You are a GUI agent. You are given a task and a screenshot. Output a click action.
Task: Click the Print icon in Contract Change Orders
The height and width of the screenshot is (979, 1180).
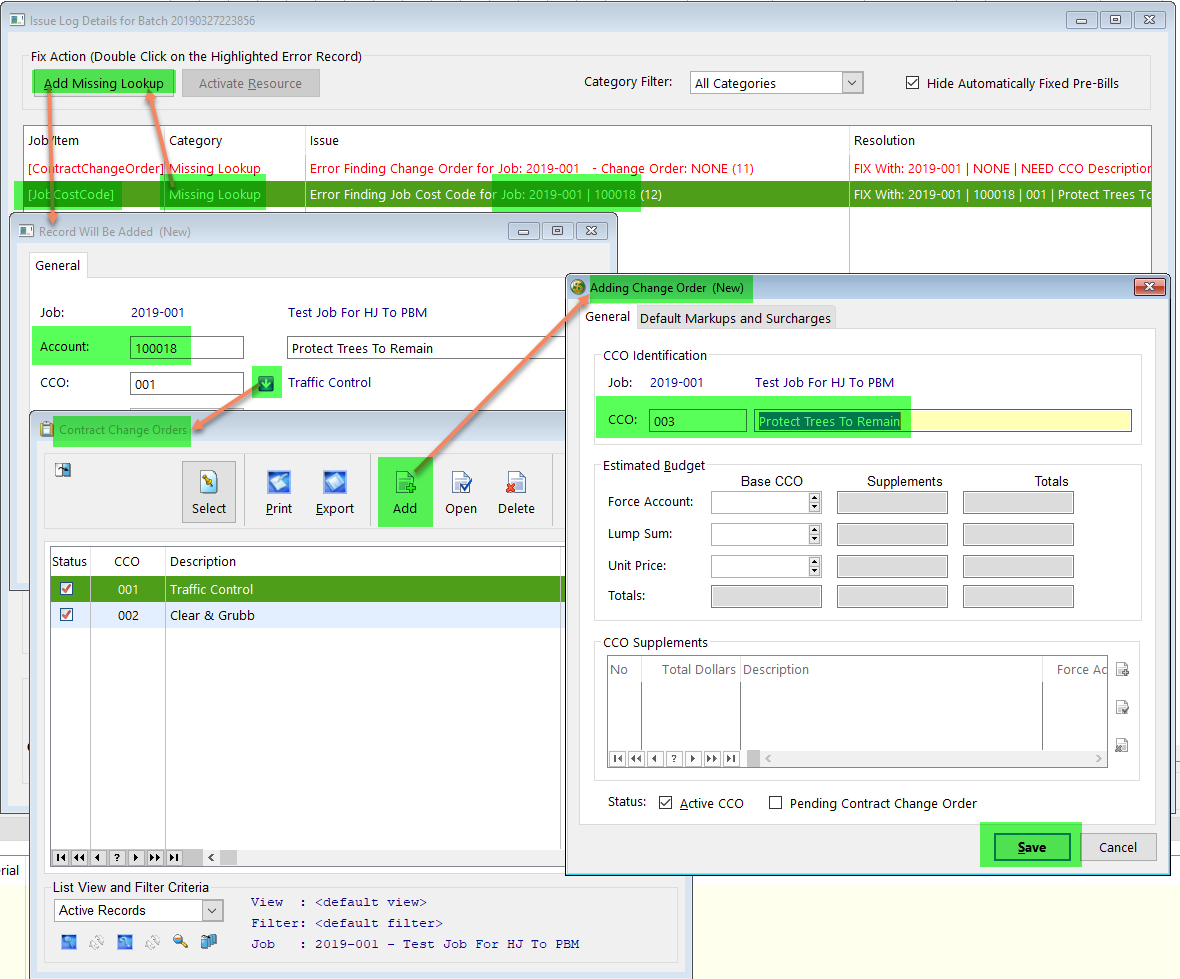tap(278, 491)
